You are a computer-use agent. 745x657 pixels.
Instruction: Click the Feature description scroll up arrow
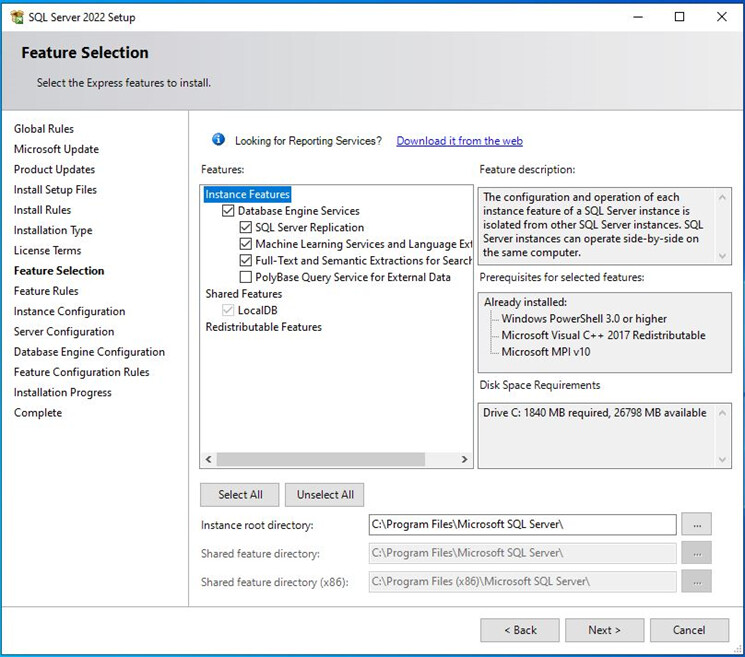(x=722, y=197)
